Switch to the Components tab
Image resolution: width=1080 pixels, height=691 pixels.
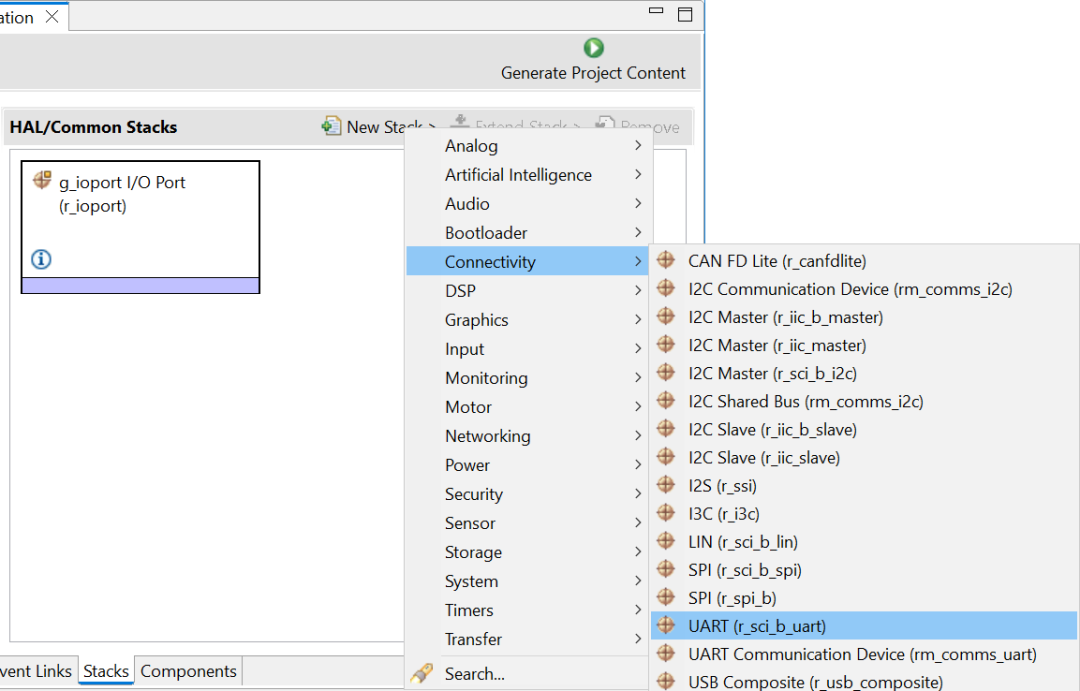coord(188,671)
